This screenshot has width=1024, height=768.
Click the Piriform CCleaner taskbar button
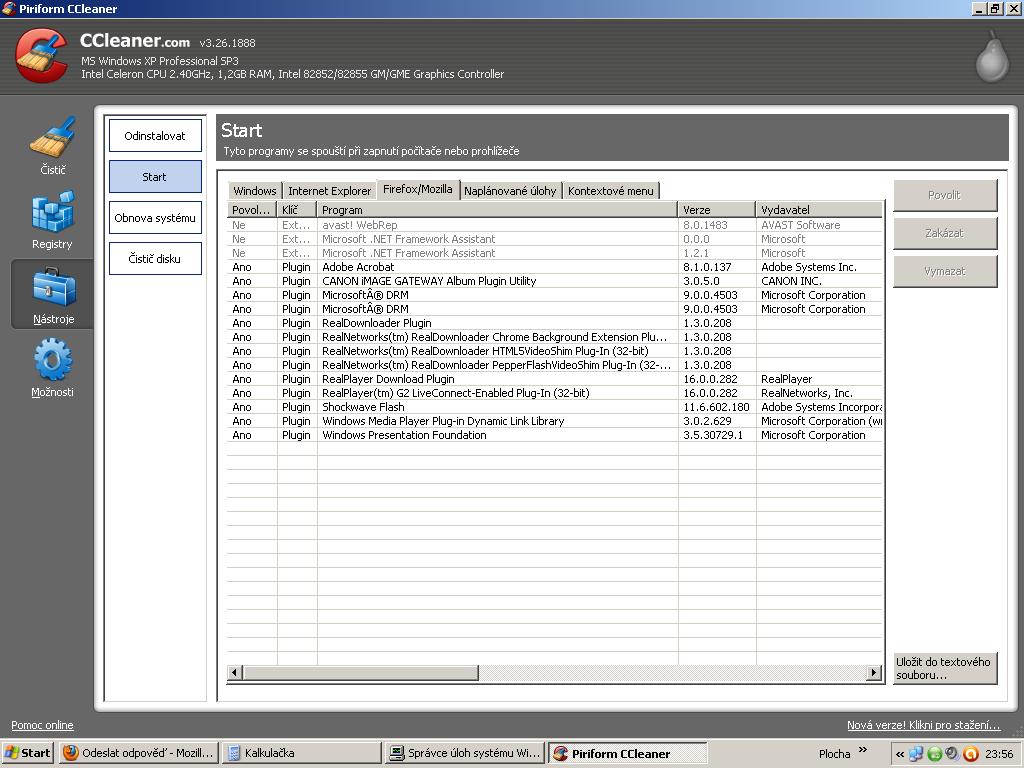(627, 753)
